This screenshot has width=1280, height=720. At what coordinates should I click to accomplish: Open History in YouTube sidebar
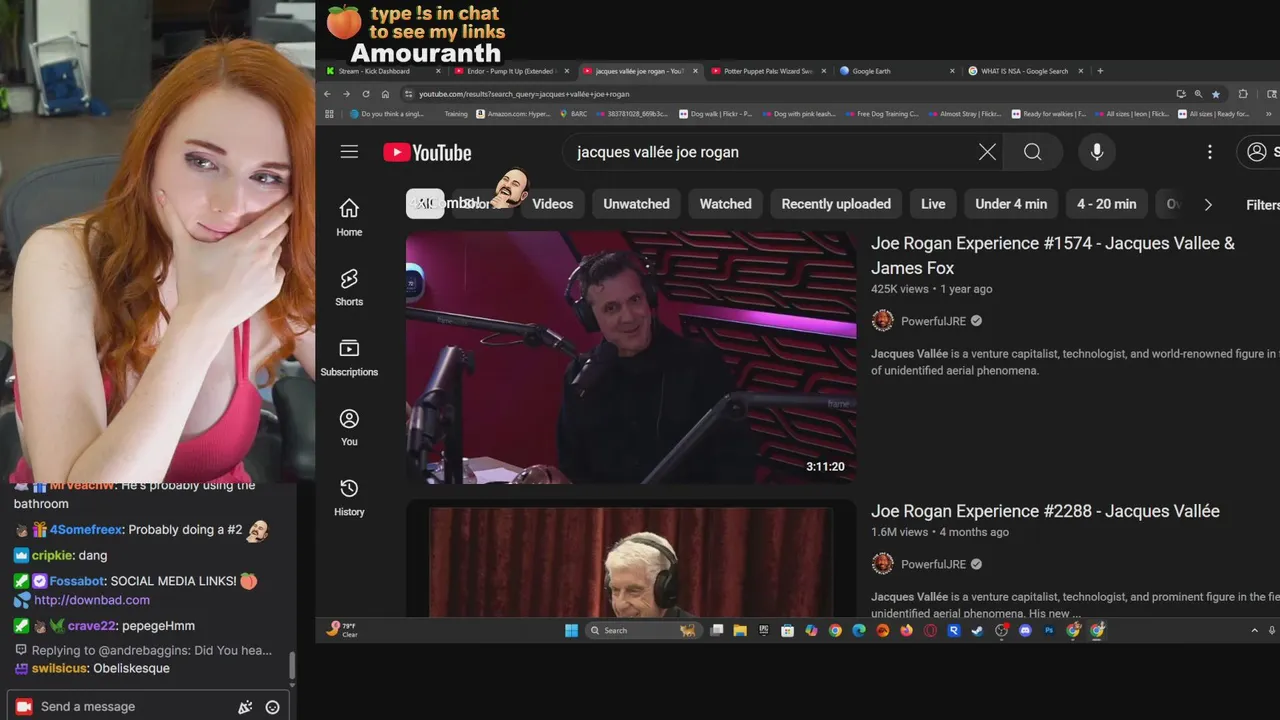click(349, 497)
